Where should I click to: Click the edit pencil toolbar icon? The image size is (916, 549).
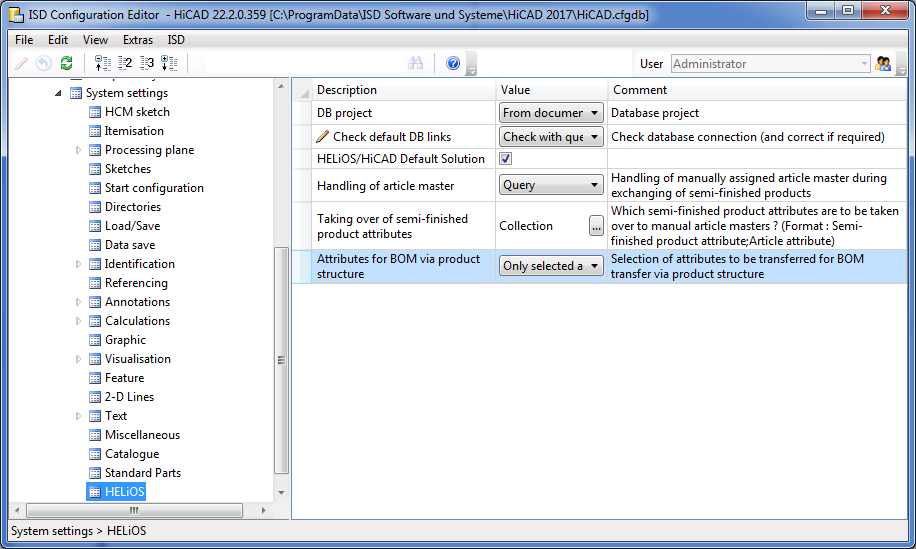22,63
